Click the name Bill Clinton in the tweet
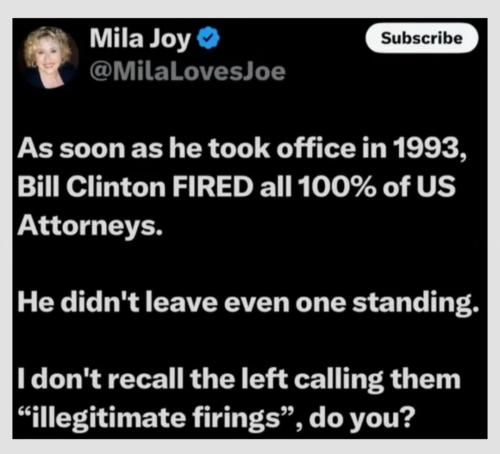Viewport: 500px width, 454px height. pyautogui.click(x=92, y=186)
